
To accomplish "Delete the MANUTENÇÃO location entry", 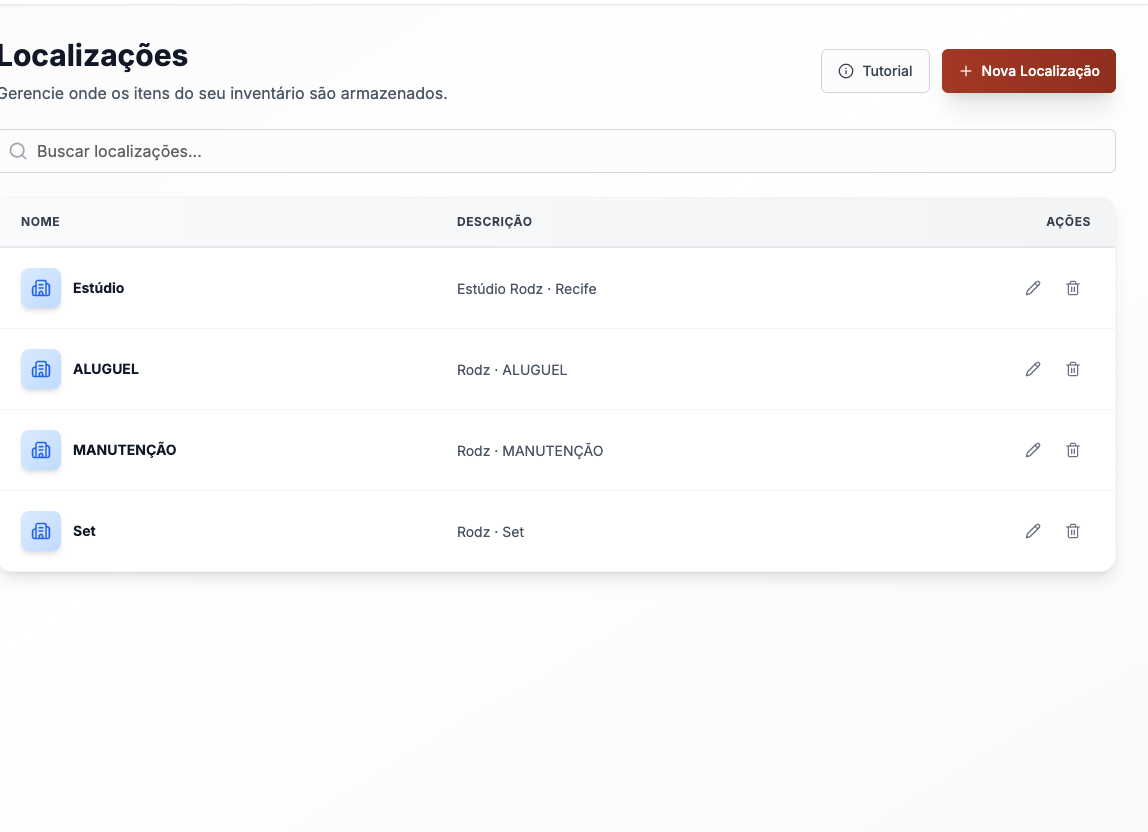I will click(x=1073, y=450).
